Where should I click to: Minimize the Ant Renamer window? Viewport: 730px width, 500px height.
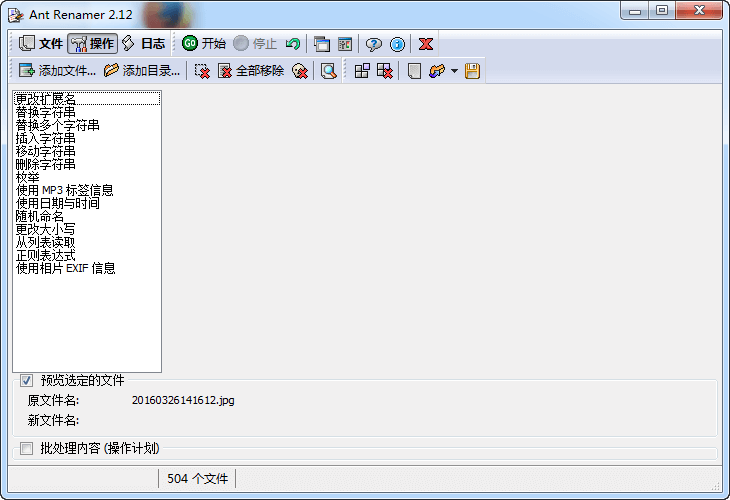click(635, 10)
